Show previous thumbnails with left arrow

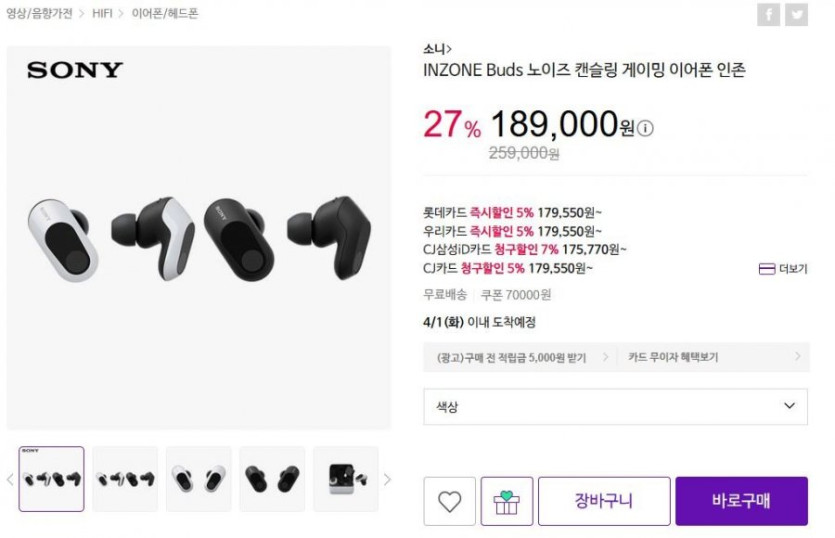[x=10, y=479]
